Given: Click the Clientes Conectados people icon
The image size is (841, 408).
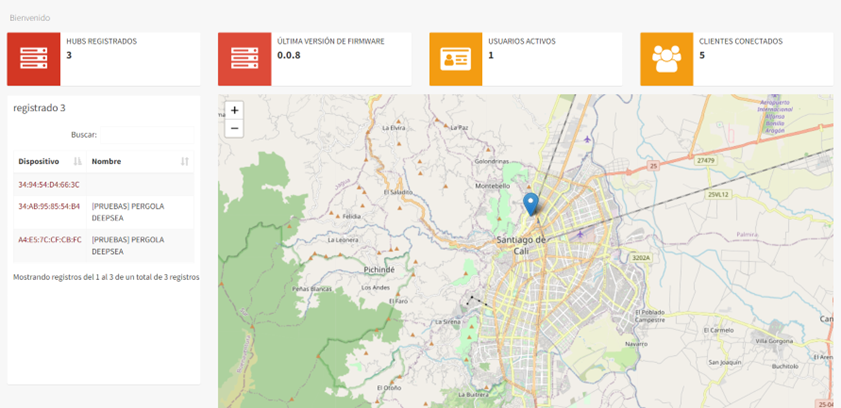Looking at the screenshot, I should (x=666, y=59).
